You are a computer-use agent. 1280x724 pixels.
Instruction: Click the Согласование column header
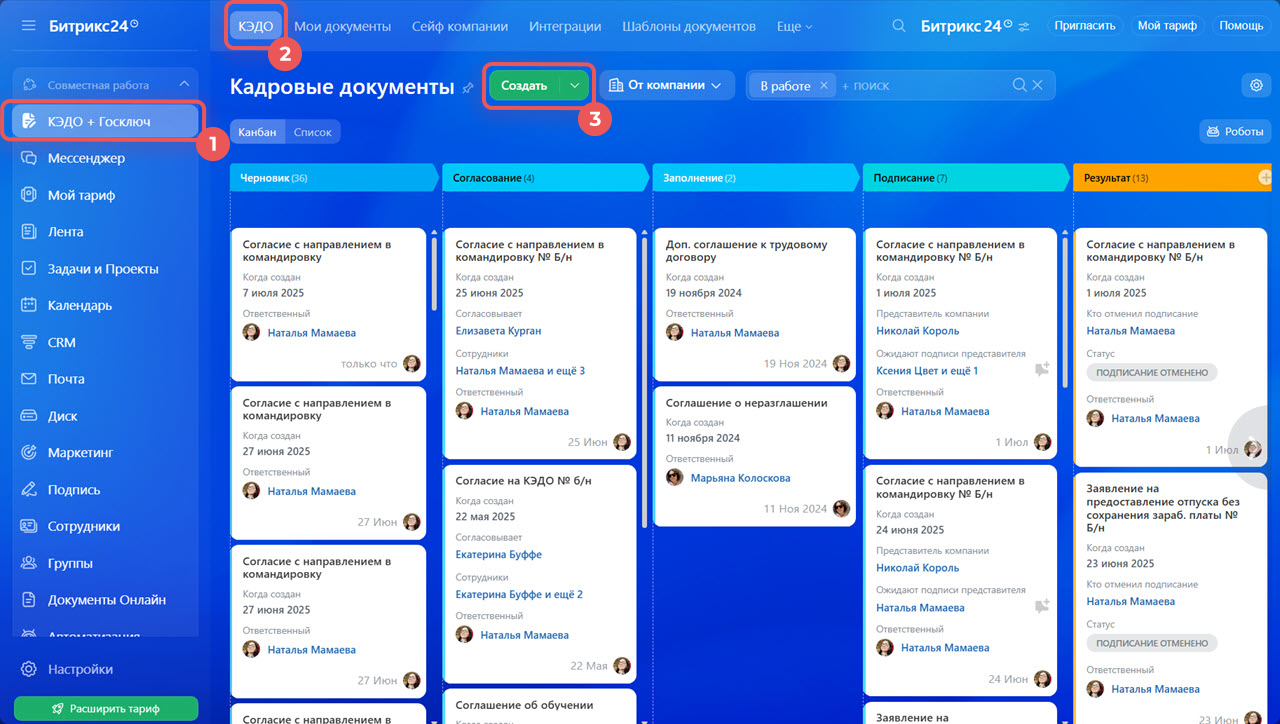pos(546,177)
